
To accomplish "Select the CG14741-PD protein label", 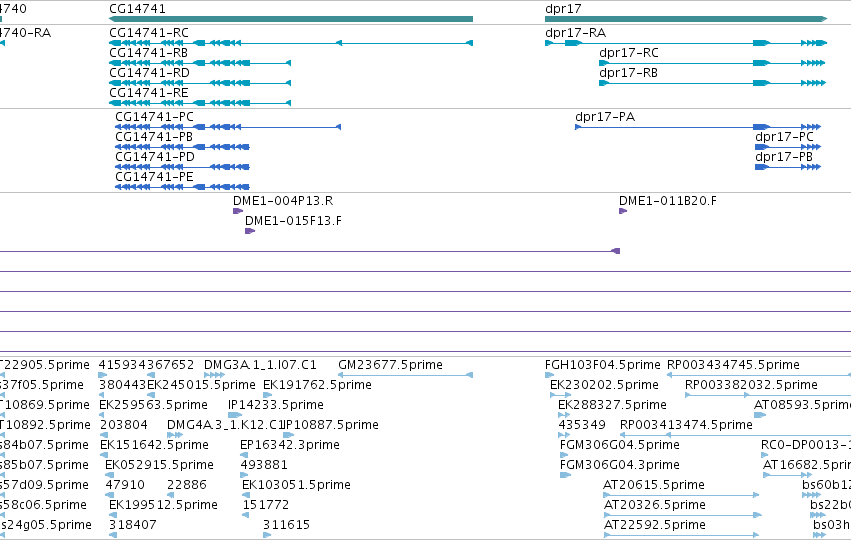I will [x=155, y=157].
